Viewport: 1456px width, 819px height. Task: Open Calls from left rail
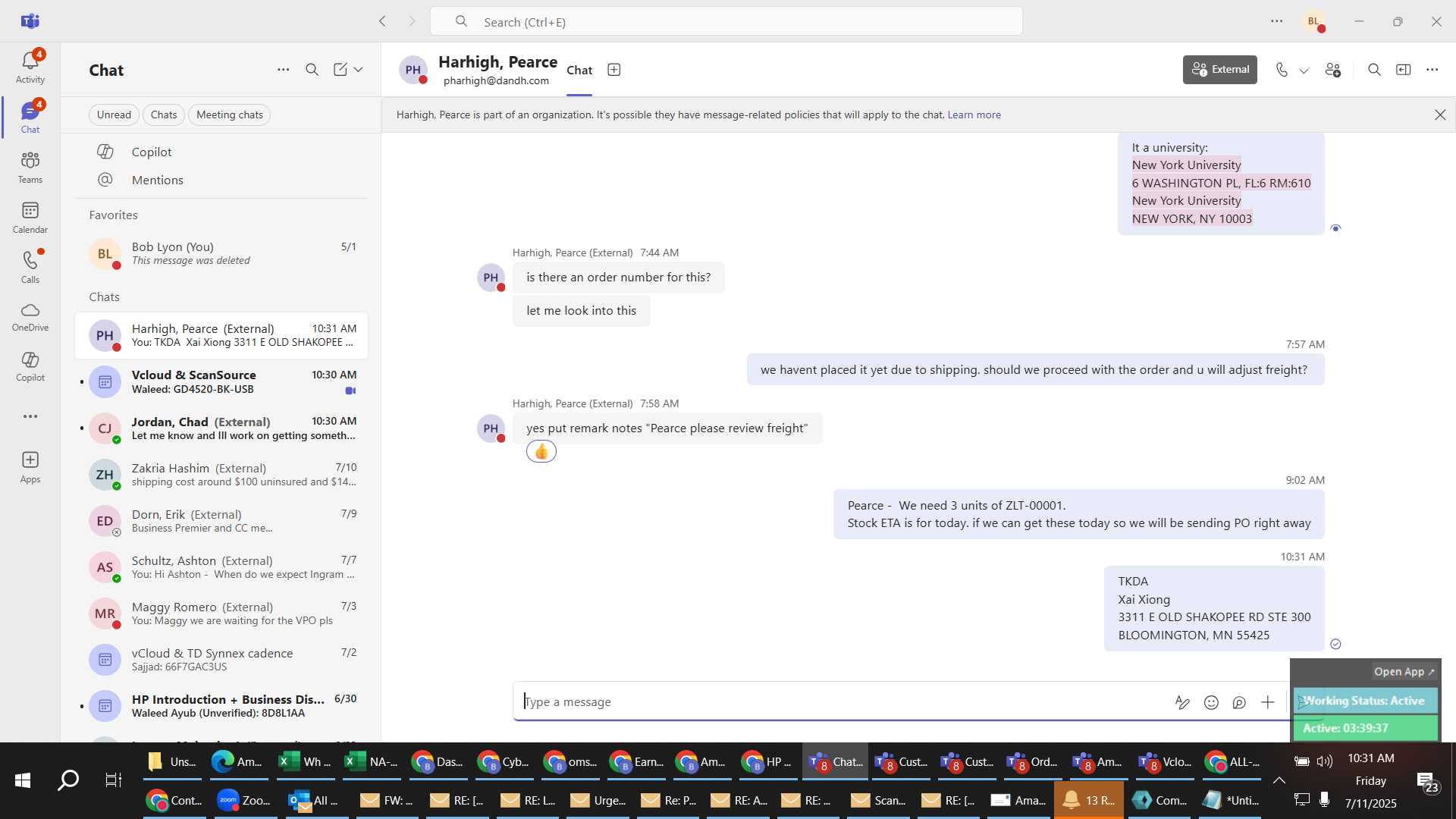click(30, 267)
